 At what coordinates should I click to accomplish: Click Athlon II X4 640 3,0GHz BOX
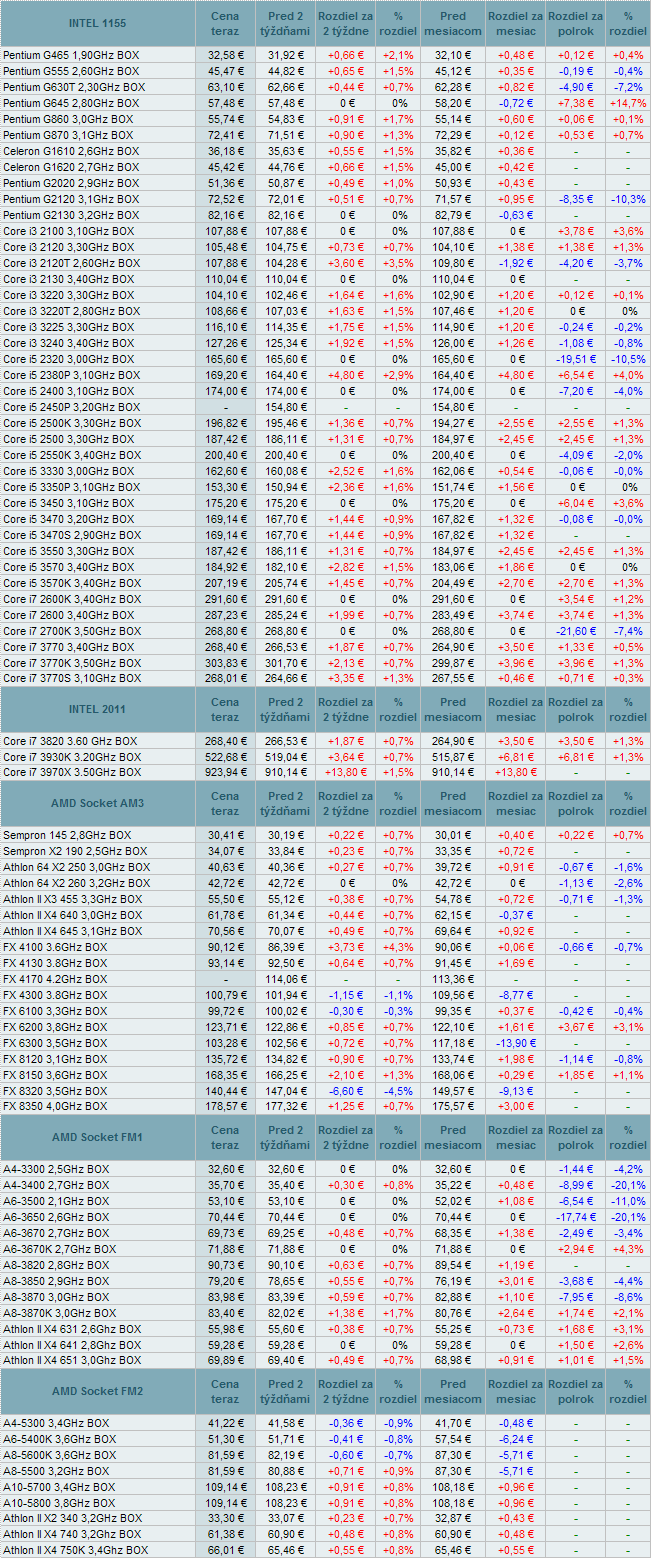[73, 915]
